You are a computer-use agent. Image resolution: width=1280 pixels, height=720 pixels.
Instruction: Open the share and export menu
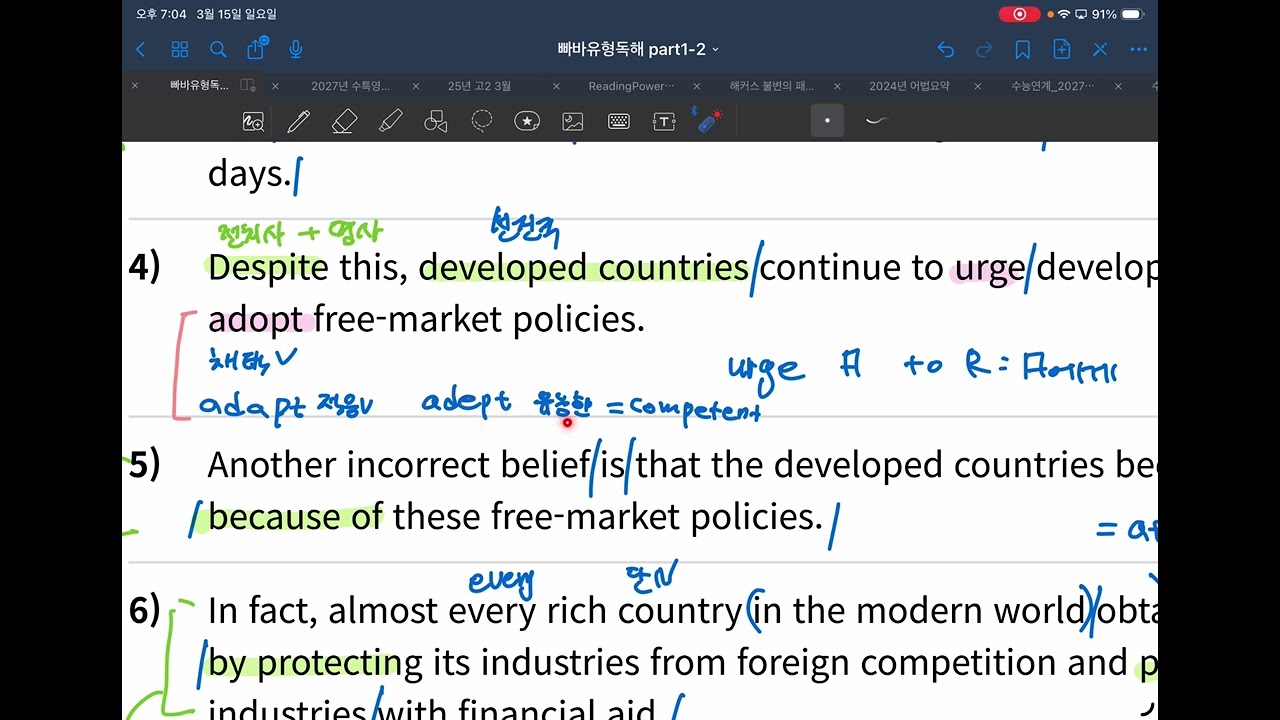coord(257,49)
